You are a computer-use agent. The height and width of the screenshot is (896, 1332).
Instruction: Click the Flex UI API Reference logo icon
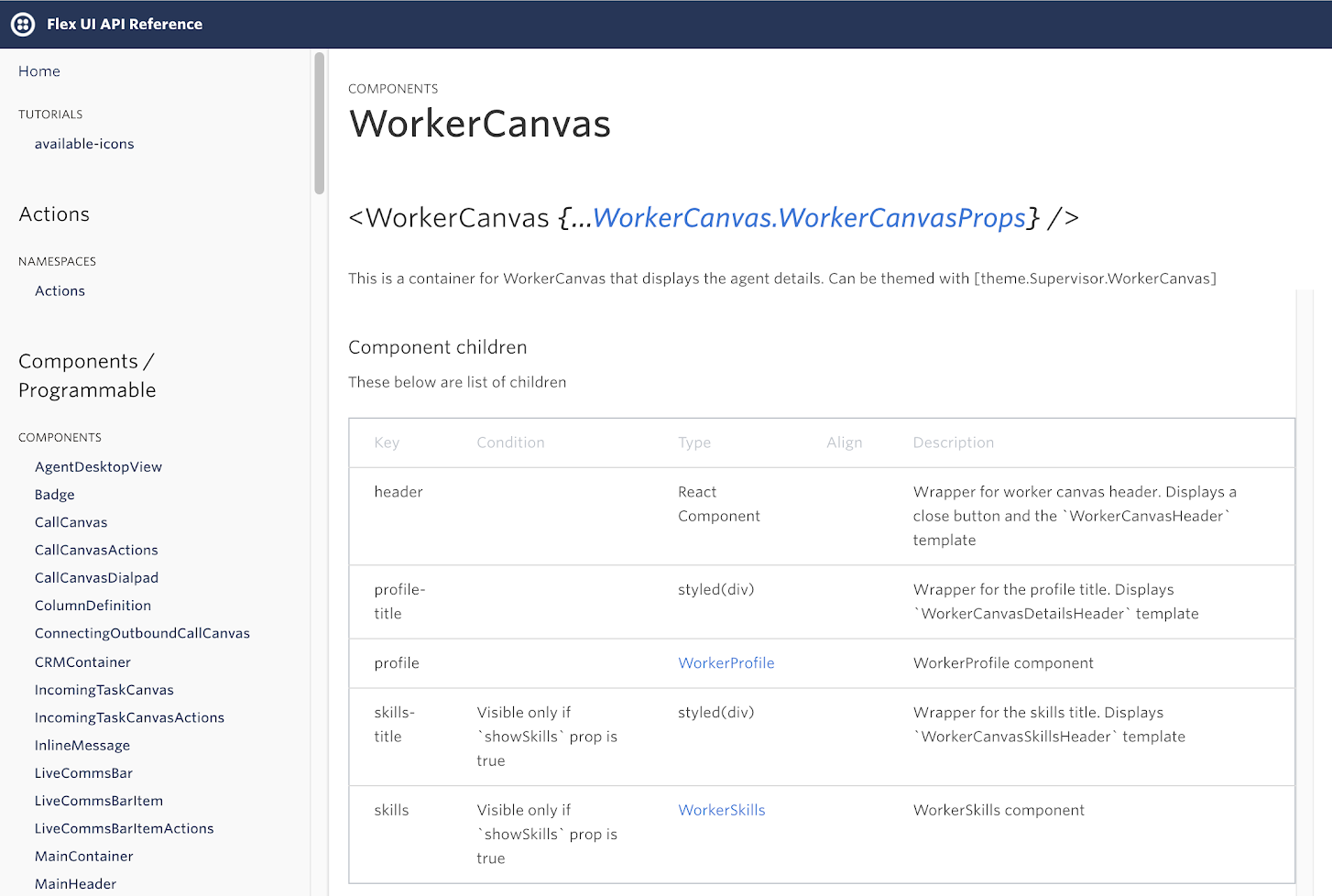[x=23, y=24]
